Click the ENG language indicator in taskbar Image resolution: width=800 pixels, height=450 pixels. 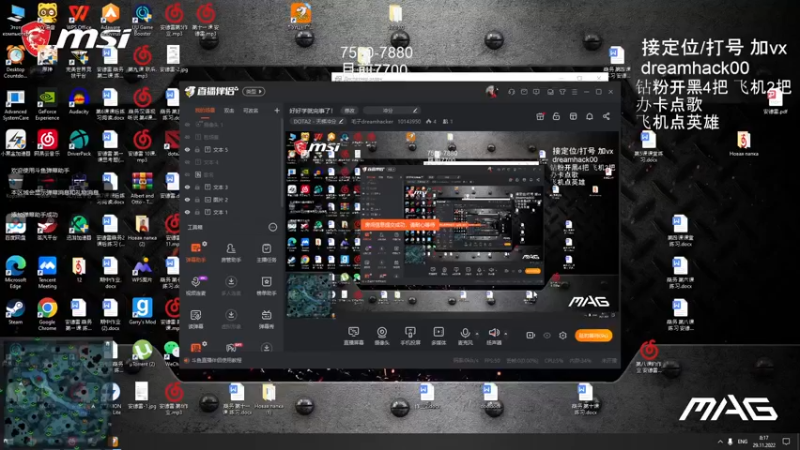[x=742, y=441]
